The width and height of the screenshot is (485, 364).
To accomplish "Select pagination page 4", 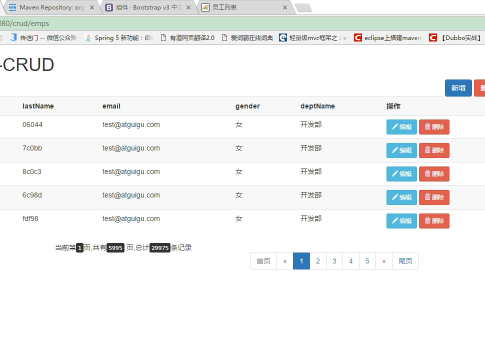I will (x=351, y=261).
